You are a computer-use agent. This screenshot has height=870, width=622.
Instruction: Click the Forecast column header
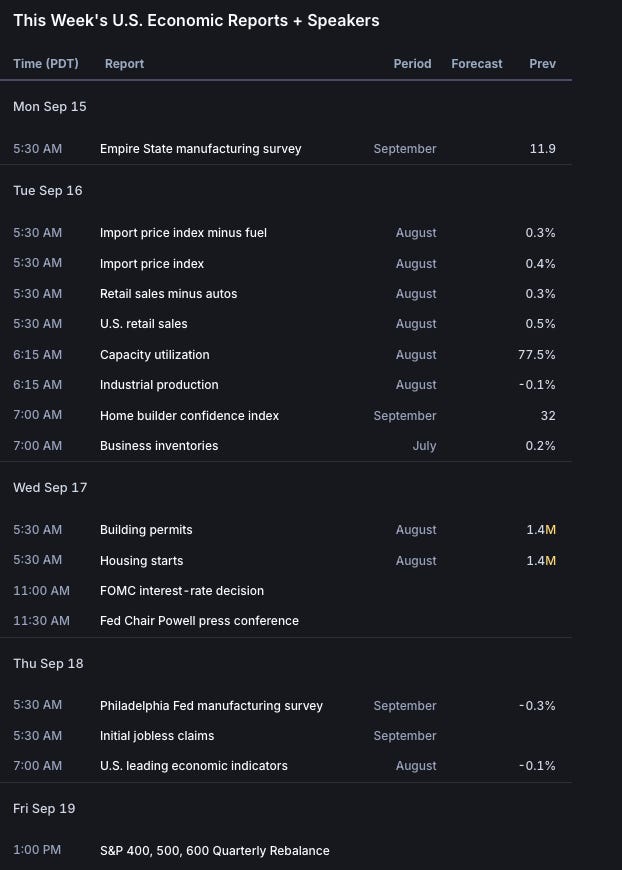coord(477,64)
